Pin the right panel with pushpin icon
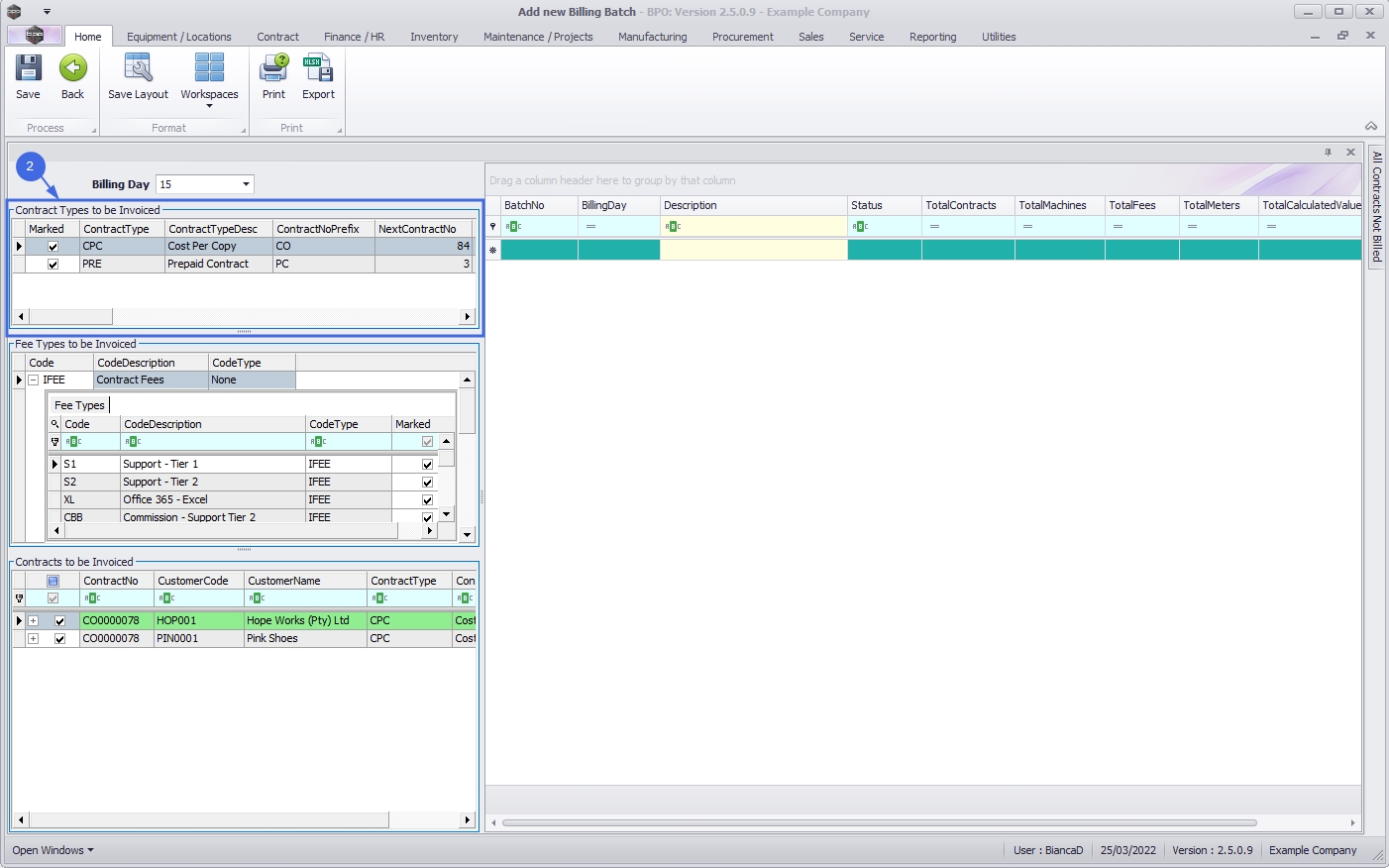Image resolution: width=1389 pixels, height=868 pixels. coord(1328,153)
